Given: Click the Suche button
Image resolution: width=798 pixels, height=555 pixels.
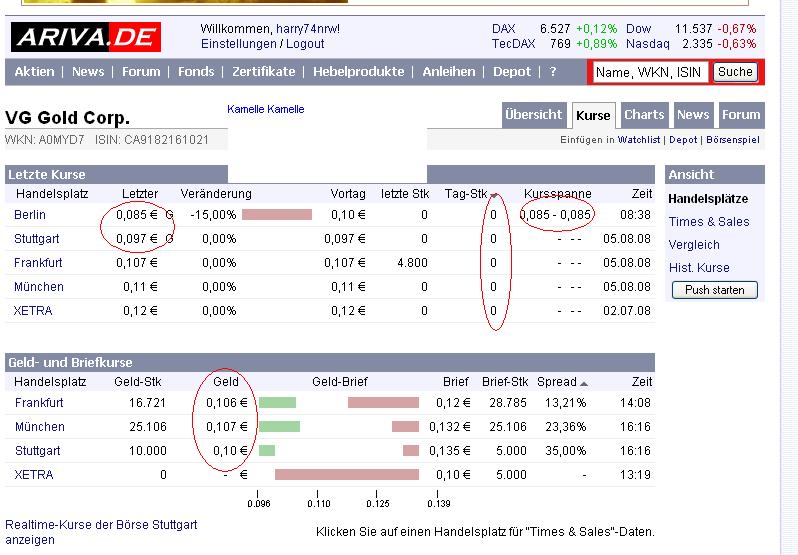Looking at the screenshot, I should (735, 72).
